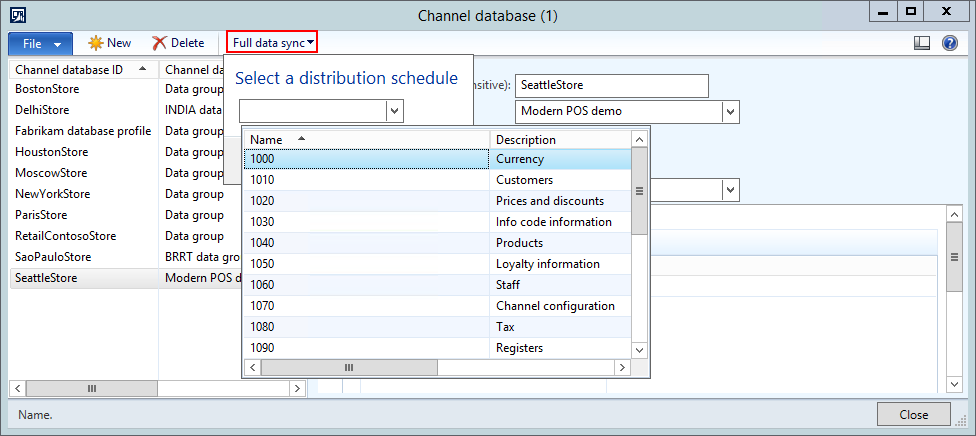Open the help question mark icon
This screenshot has height=436, width=976.
click(950, 43)
